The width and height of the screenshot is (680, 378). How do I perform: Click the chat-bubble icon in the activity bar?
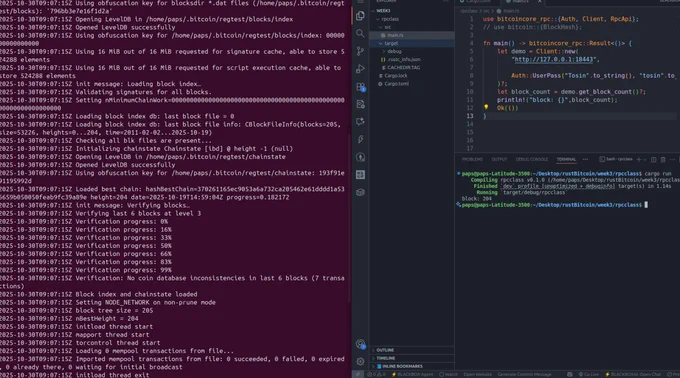coord(360,122)
